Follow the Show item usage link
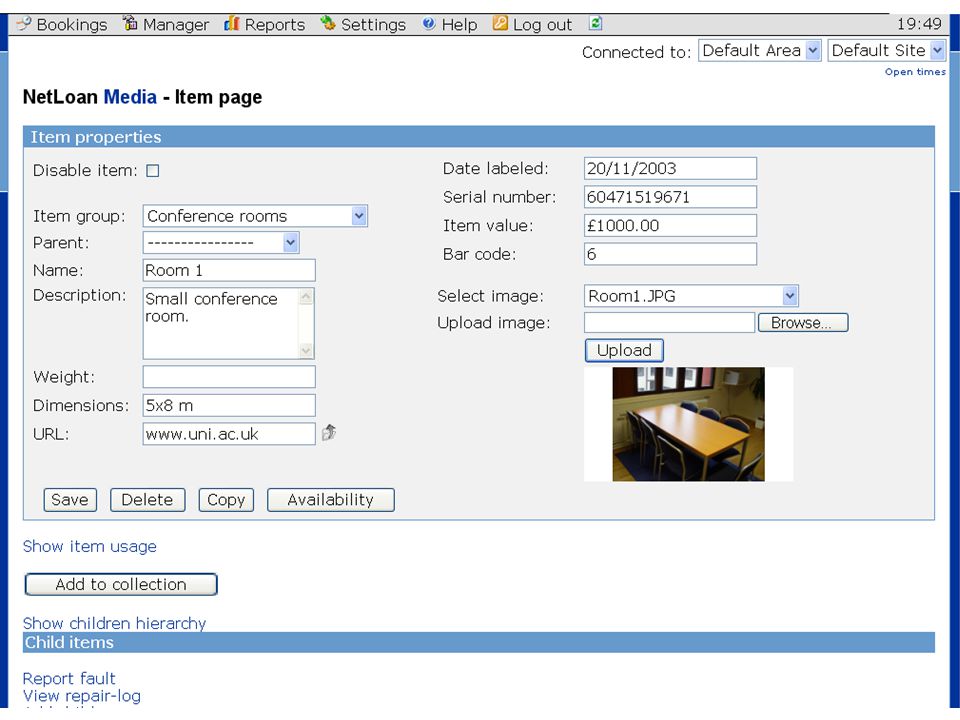Viewport: 960px width, 720px height. 89,546
